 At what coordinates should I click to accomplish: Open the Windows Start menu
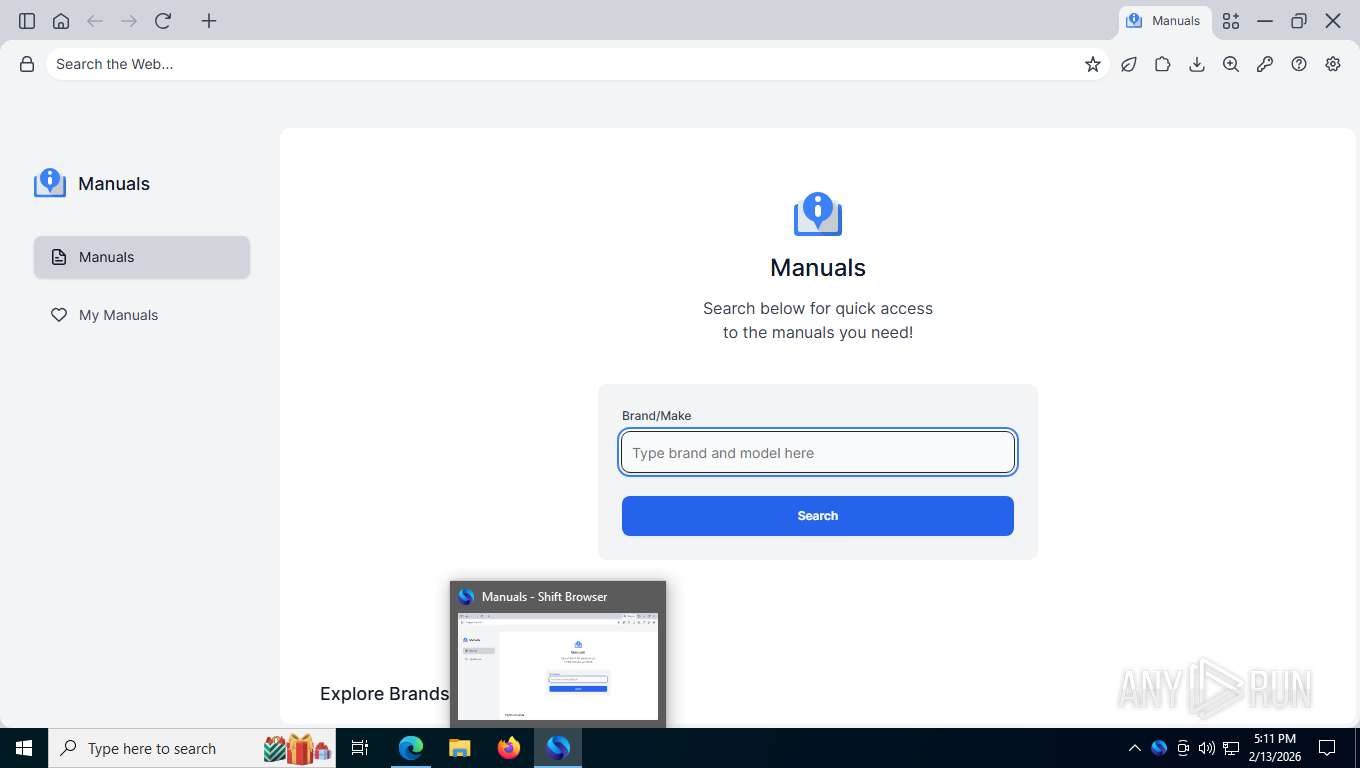pyautogui.click(x=24, y=748)
